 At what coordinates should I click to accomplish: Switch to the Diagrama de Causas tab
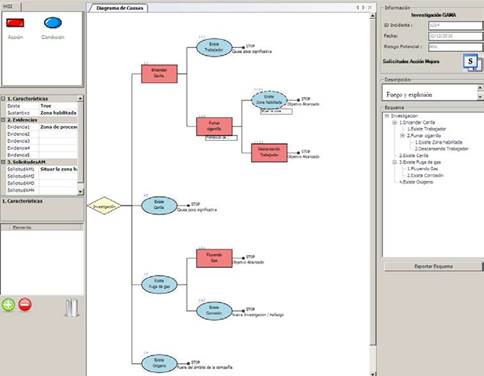pyautogui.click(x=119, y=8)
